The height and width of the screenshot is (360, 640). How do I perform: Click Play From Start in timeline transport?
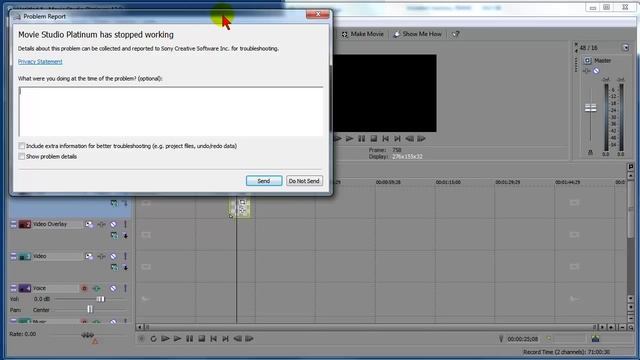[x=165, y=339]
